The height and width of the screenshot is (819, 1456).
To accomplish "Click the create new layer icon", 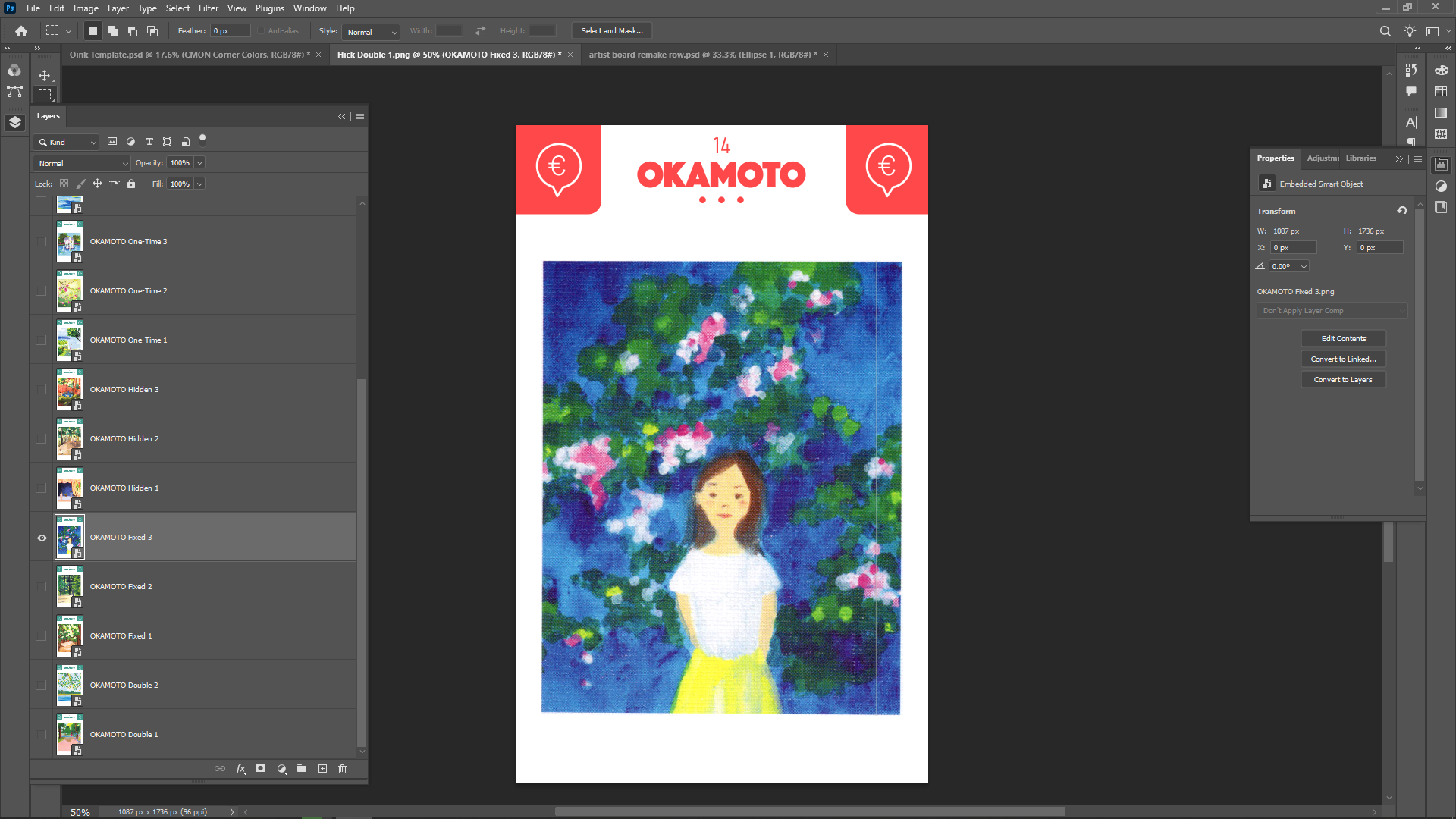I will pyautogui.click(x=322, y=769).
